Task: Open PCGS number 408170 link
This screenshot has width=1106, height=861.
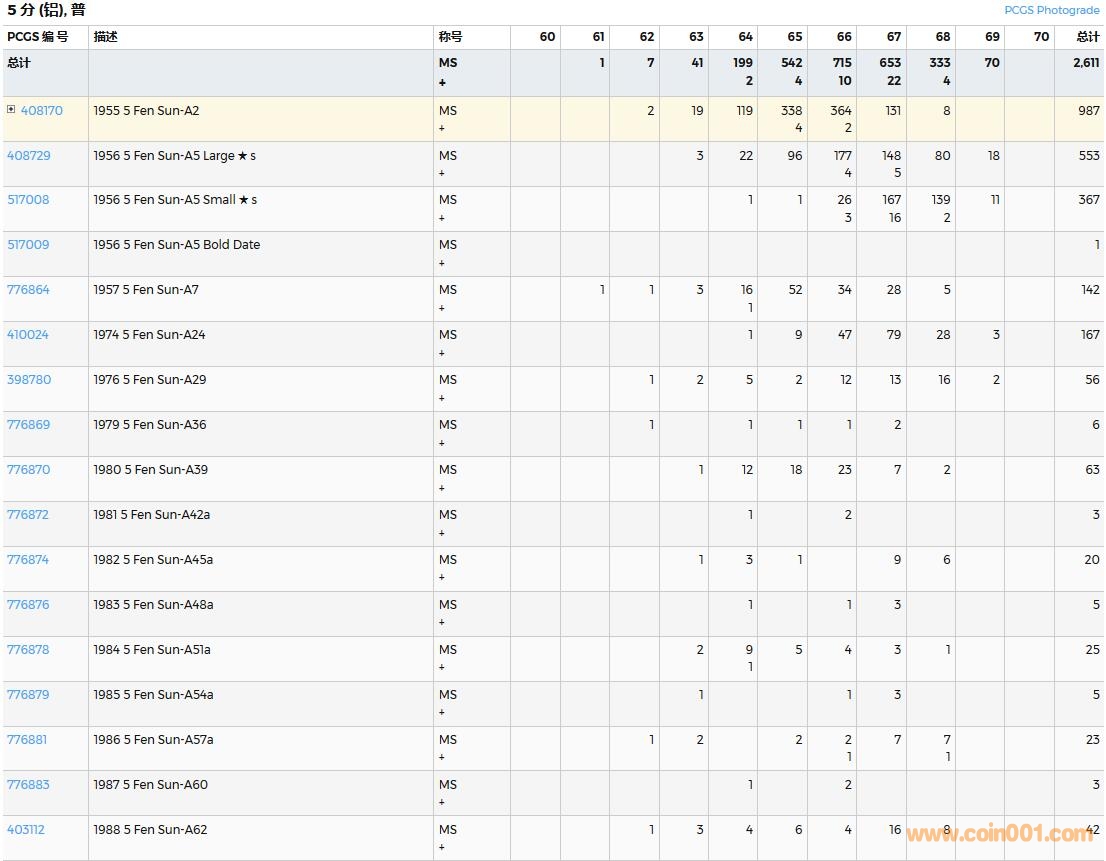Action: coord(41,111)
